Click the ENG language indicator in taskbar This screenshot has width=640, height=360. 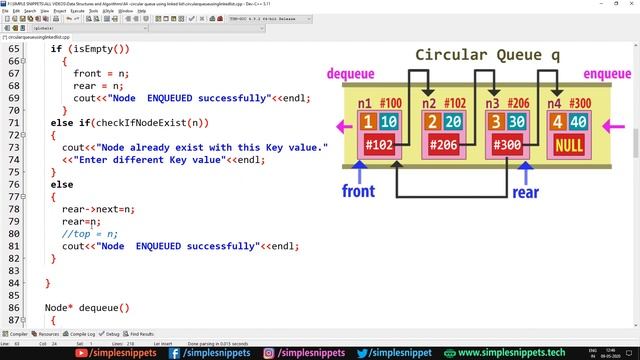(x=593, y=353)
